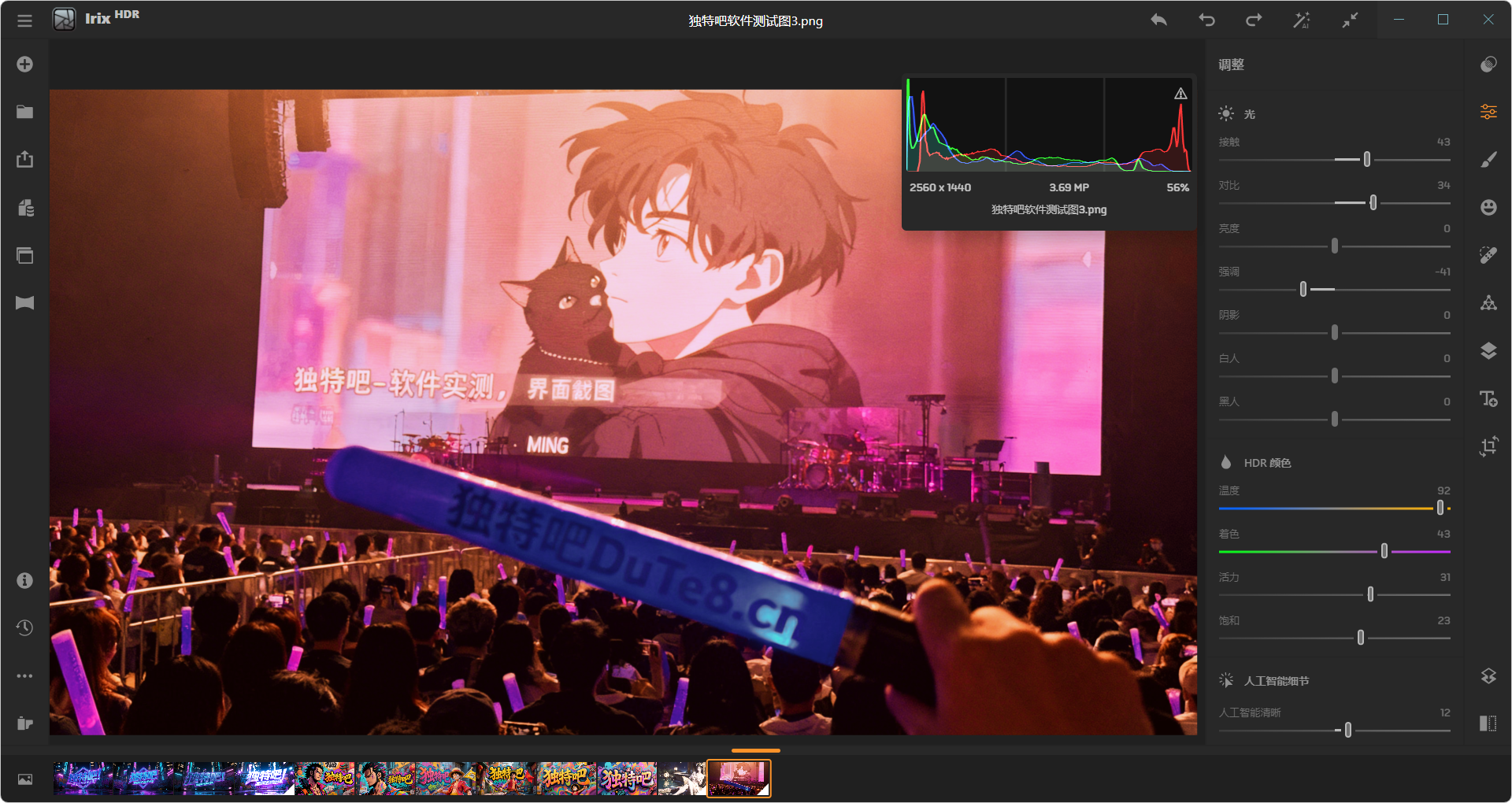Select the first thumbnail in the filmstrip
The width and height of the screenshot is (1512, 803).
point(83,778)
